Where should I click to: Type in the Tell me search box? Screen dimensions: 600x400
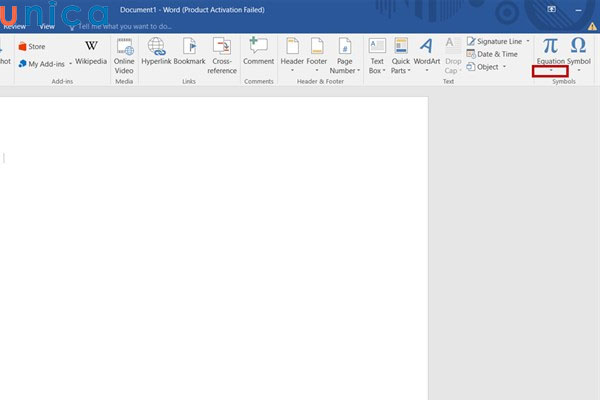125,27
